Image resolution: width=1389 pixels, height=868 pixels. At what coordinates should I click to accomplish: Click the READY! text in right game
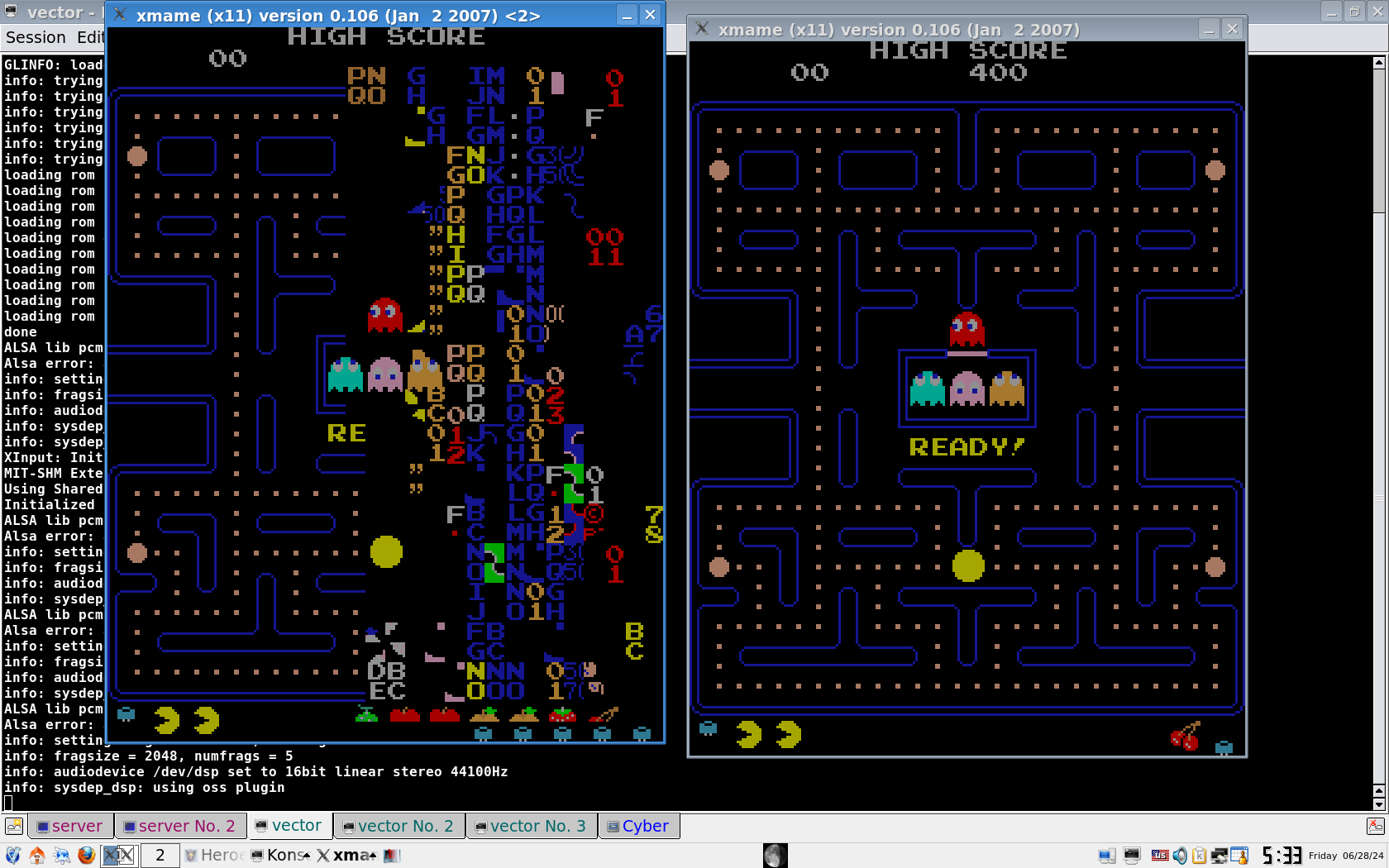pos(967,447)
